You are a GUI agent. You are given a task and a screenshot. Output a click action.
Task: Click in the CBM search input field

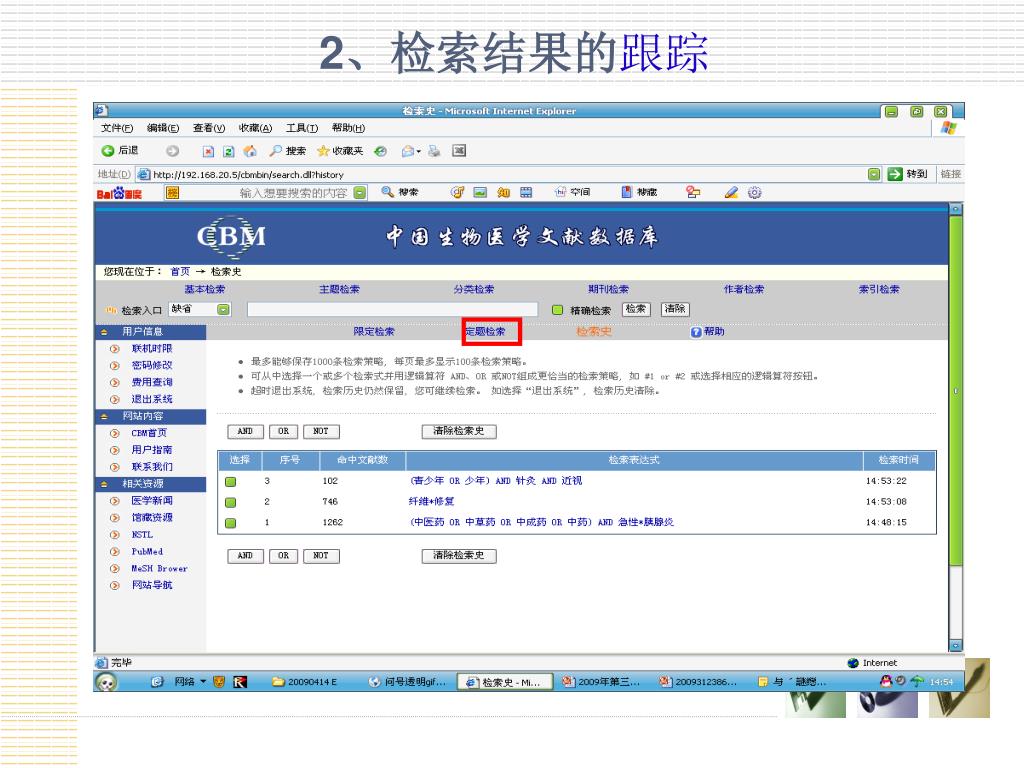392,310
